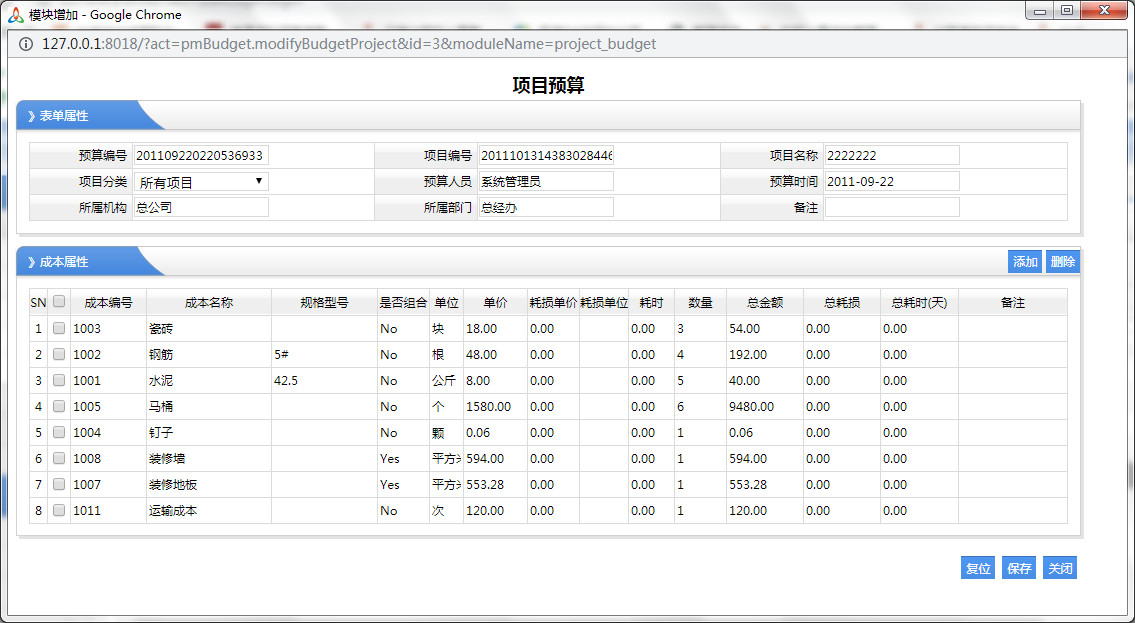The height and width of the screenshot is (623, 1135).
Task: Focus the 预算时间 date field
Action: pos(892,181)
